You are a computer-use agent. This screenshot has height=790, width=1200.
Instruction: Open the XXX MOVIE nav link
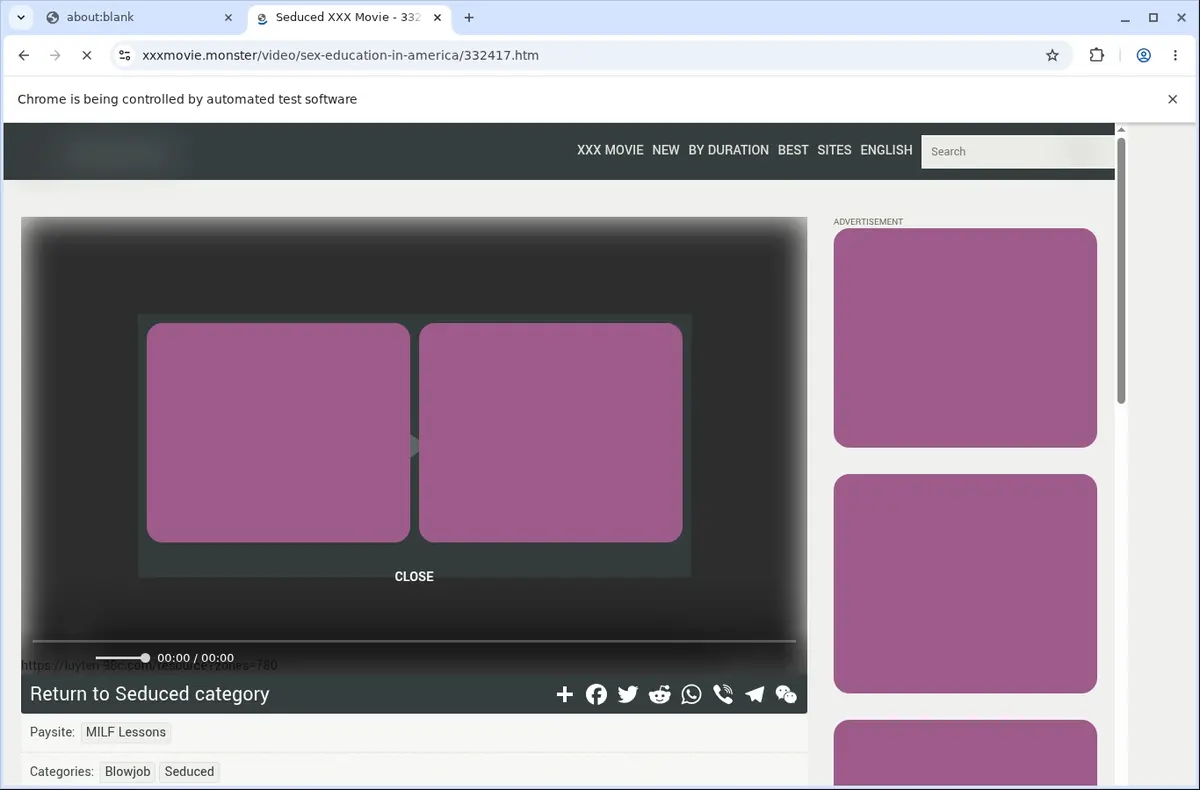tap(610, 150)
